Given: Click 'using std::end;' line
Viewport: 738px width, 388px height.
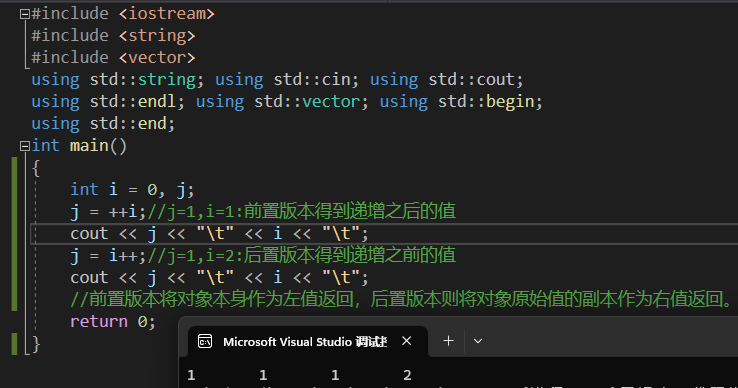Looking at the screenshot, I should click(103, 124).
